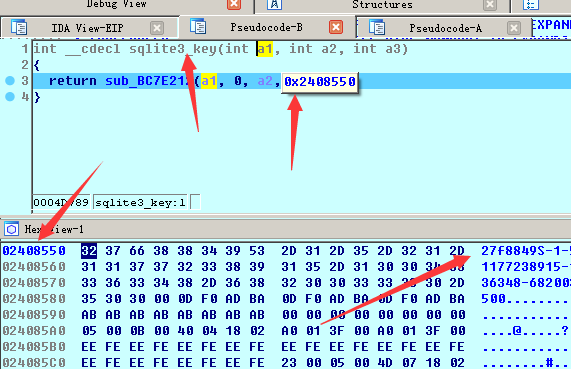This screenshot has width=571, height=369.
Task: Select hex address 02408560
Action: [x=34, y=267]
